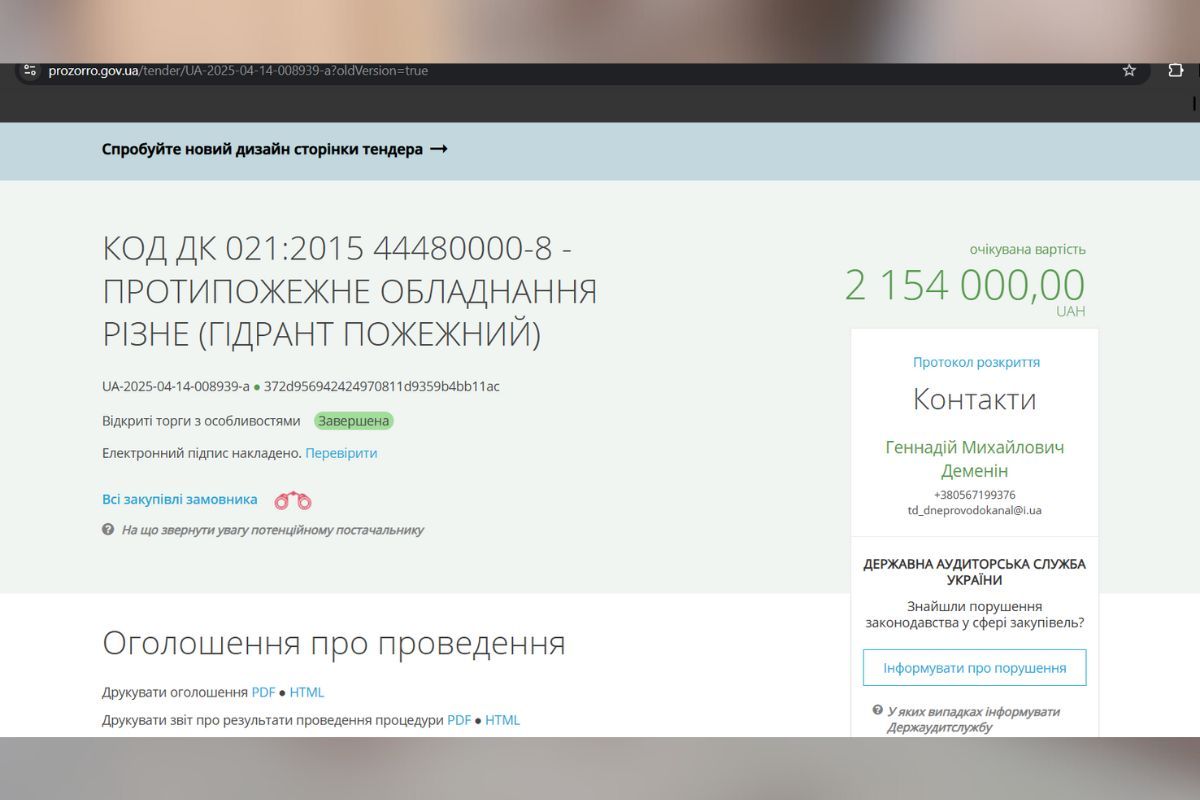Open PDF report of procedure results

(459, 719)
